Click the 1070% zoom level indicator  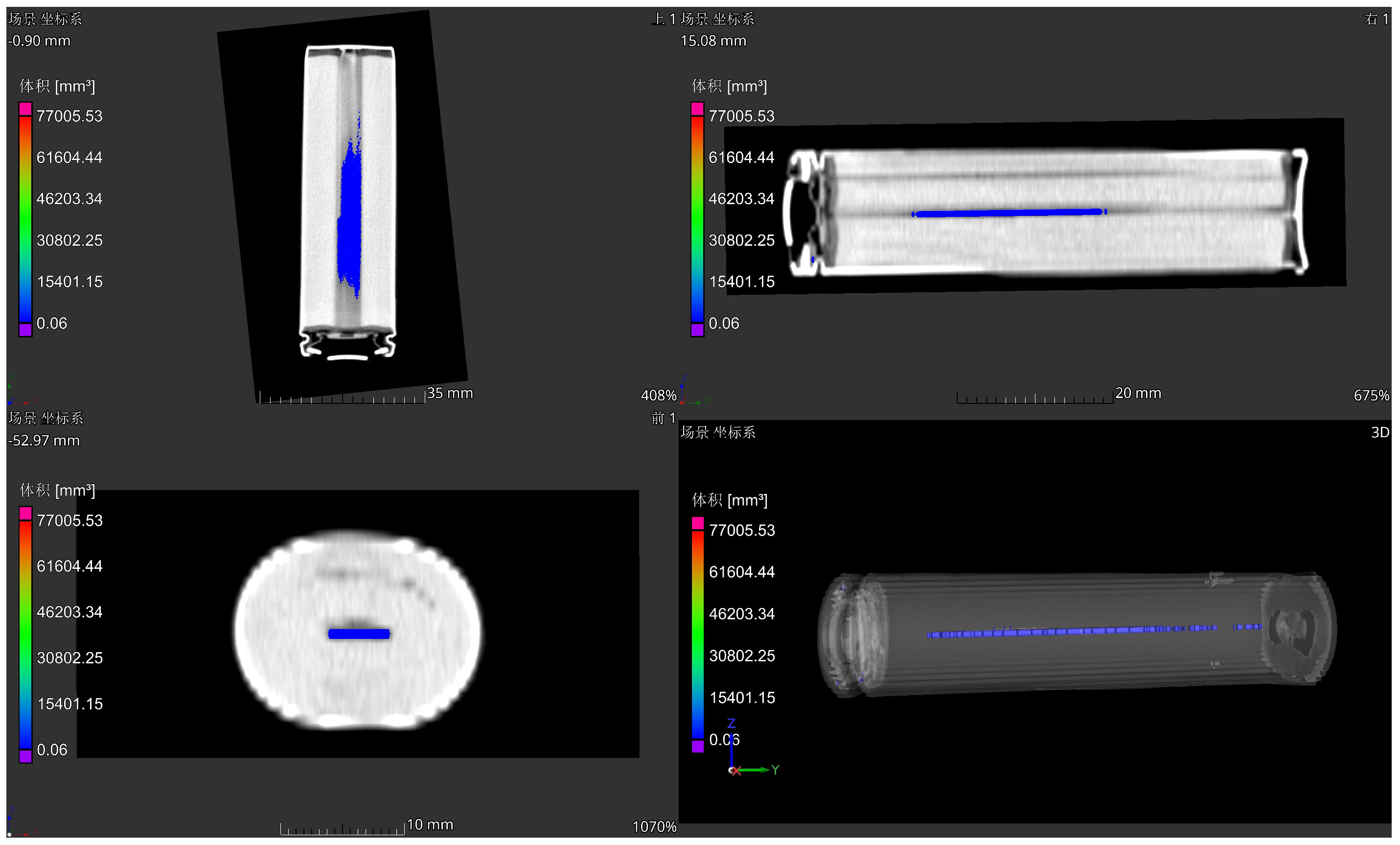pyautogui.click(x=654, y=827)
